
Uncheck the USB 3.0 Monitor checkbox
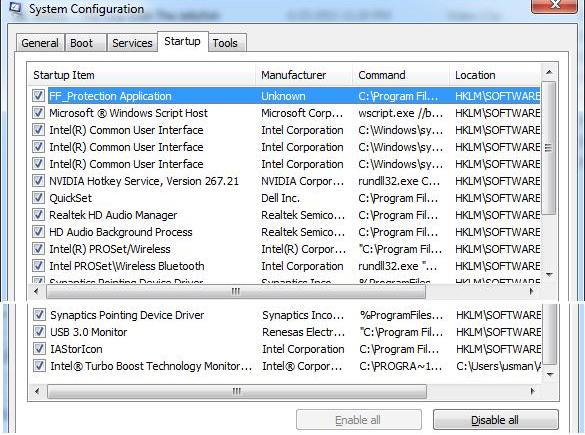tap(40, 332)
